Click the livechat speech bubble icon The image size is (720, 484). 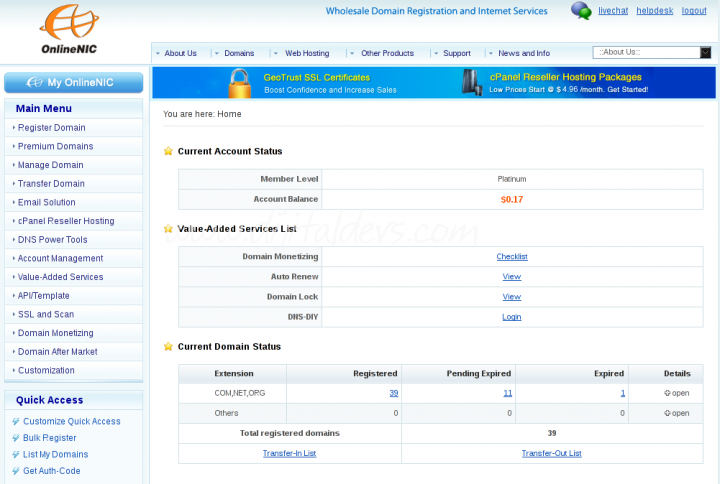coord(581,11)
